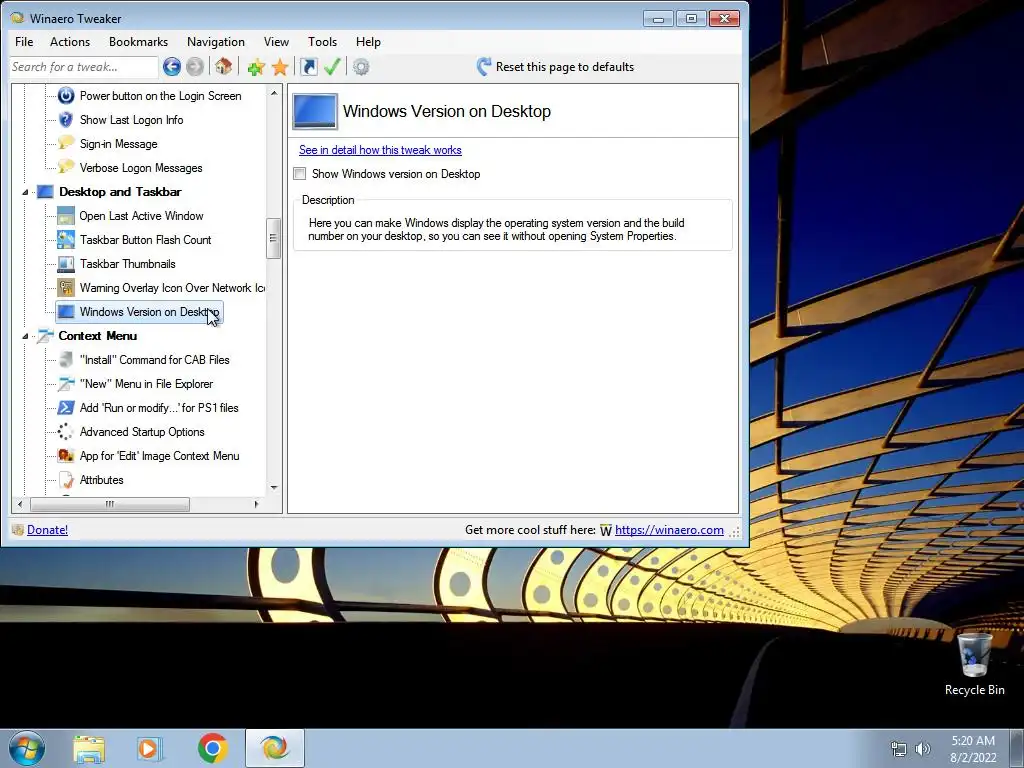Open Recycle Bin on the desktop
Screen dimensions: 1024x768
pyautogui.click(x=974, y=665)
